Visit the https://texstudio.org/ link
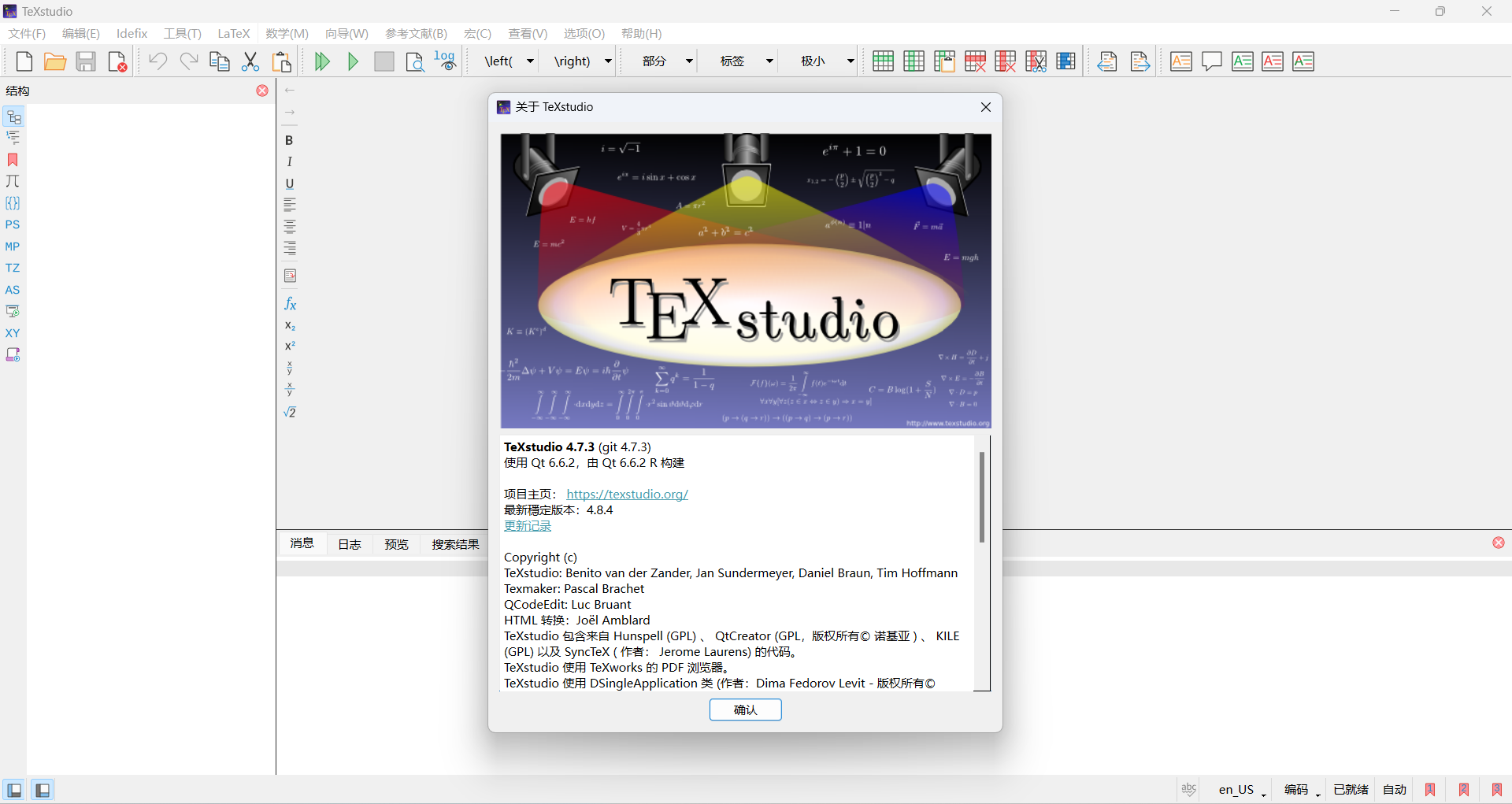The image size is (1512, 804). click(628, 495)
